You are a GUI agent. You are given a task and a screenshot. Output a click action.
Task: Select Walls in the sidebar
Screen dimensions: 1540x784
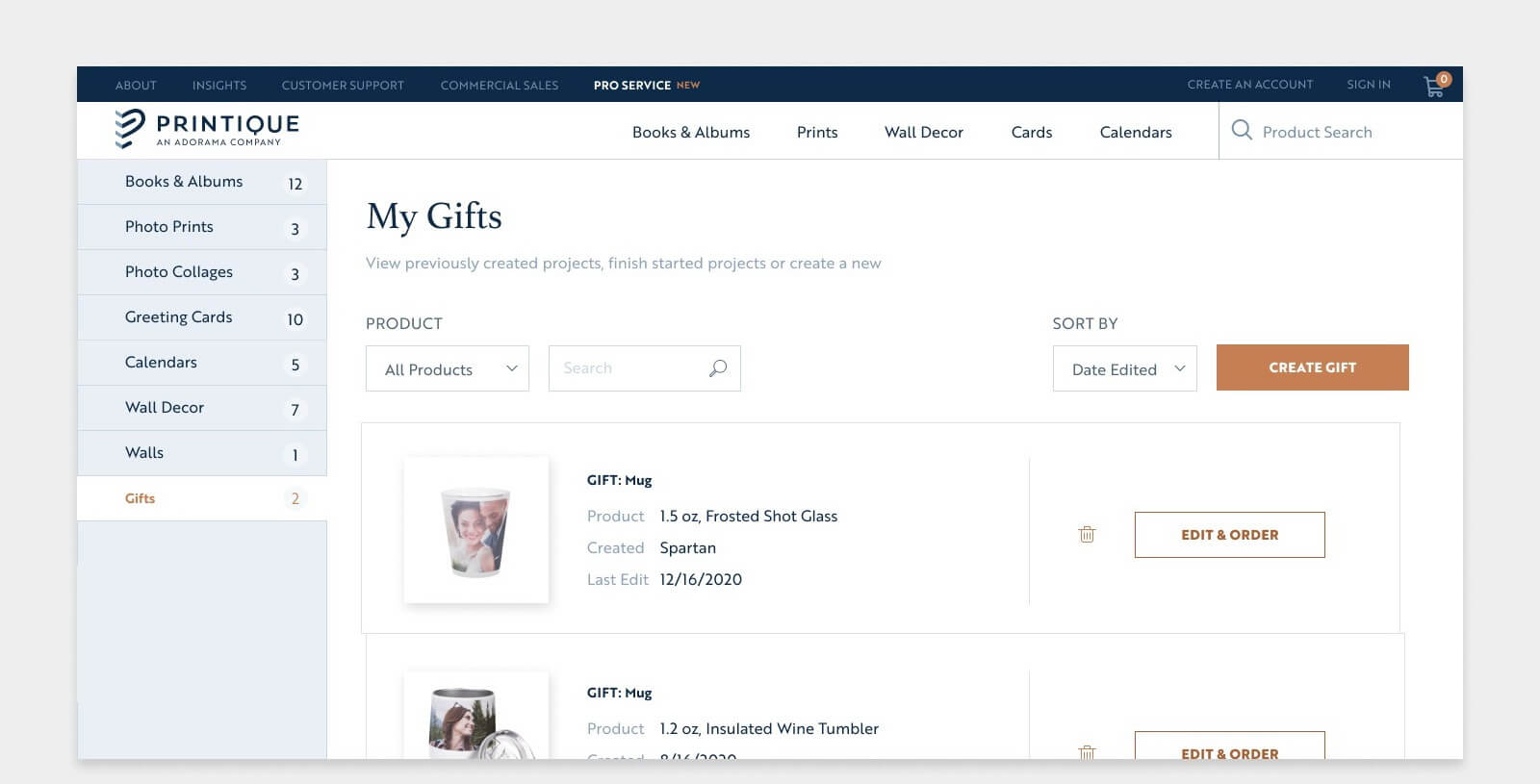202,453
